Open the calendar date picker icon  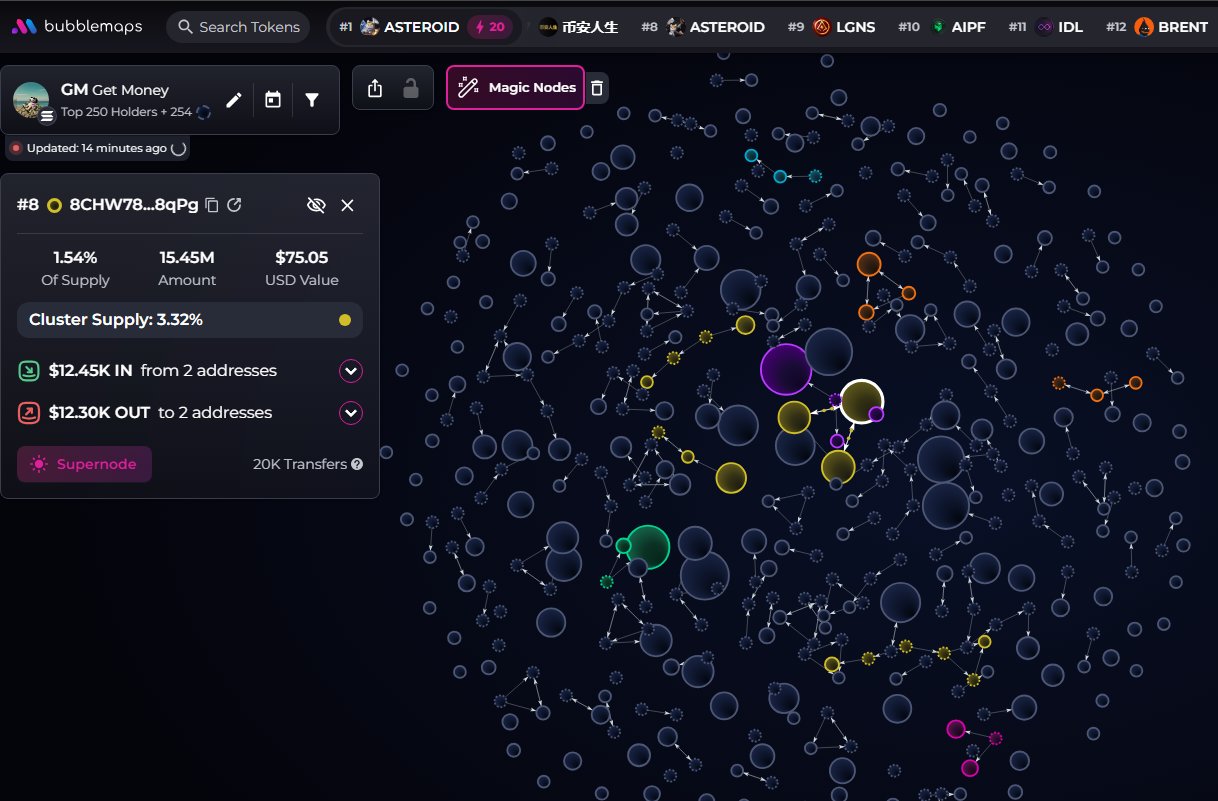273,99
